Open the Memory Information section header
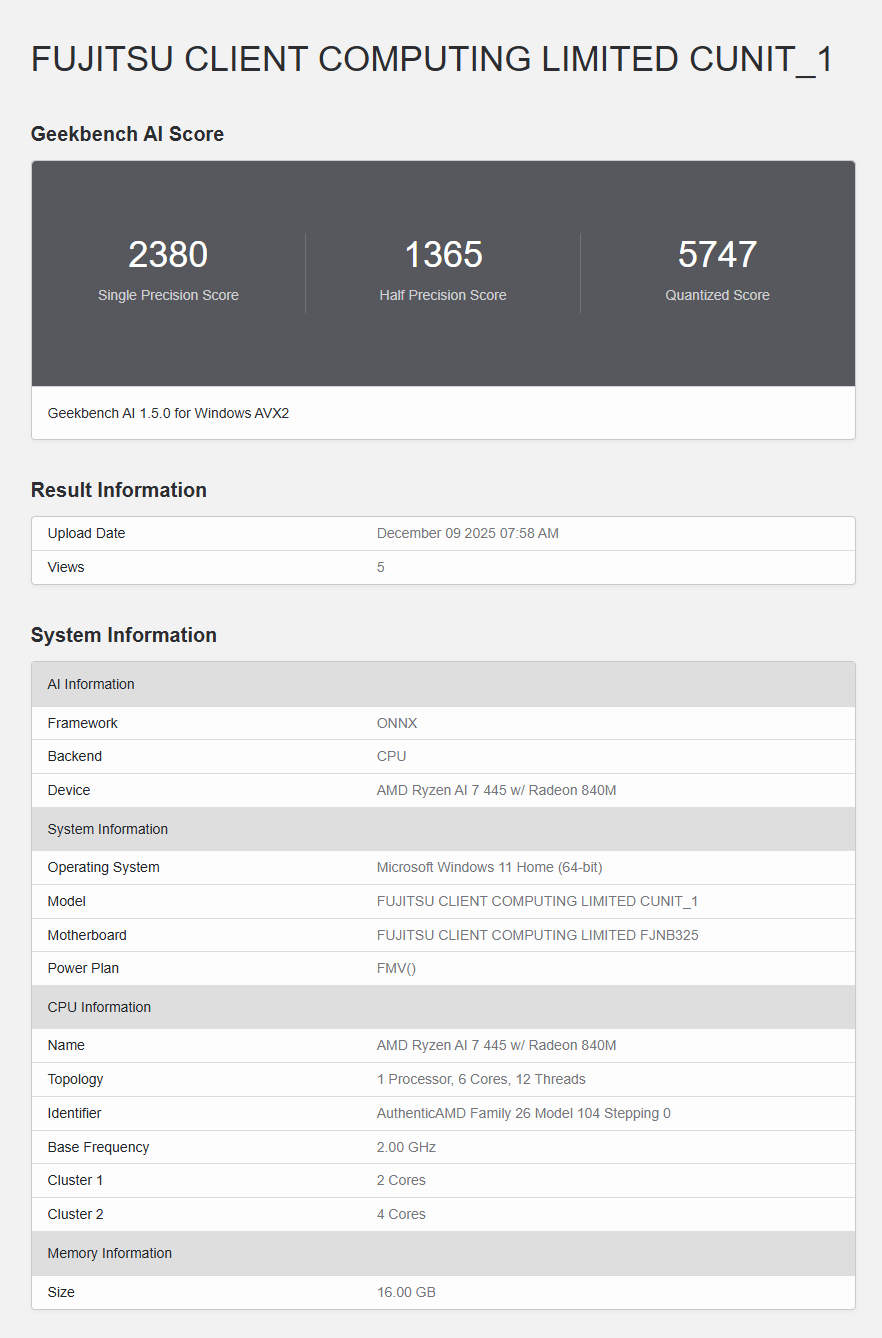 point(110,1253)
